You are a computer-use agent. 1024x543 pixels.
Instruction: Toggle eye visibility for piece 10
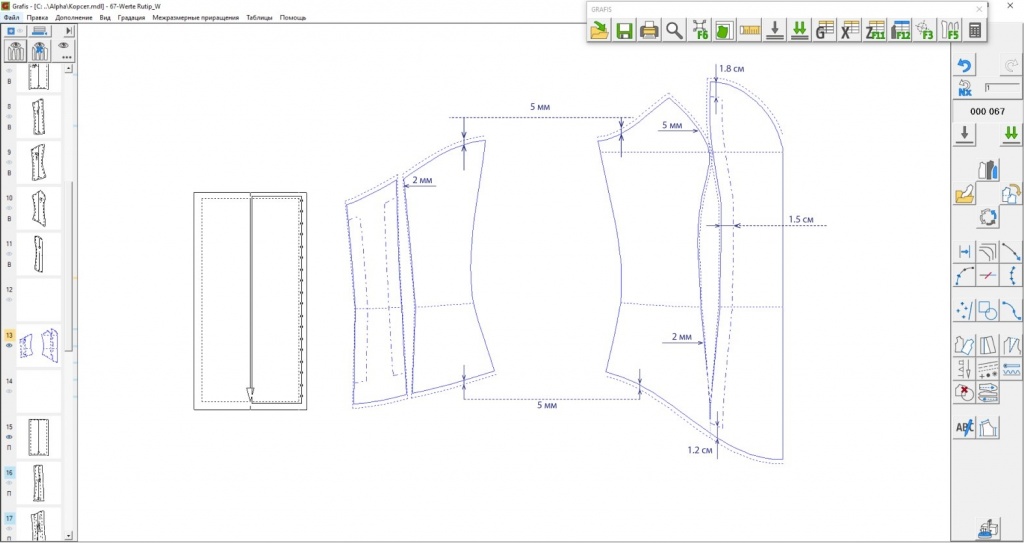click(x=10, y=208)
